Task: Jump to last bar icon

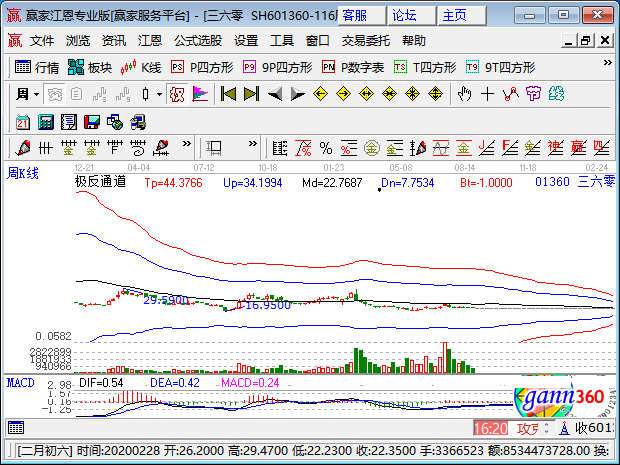Action: point(251,94)
